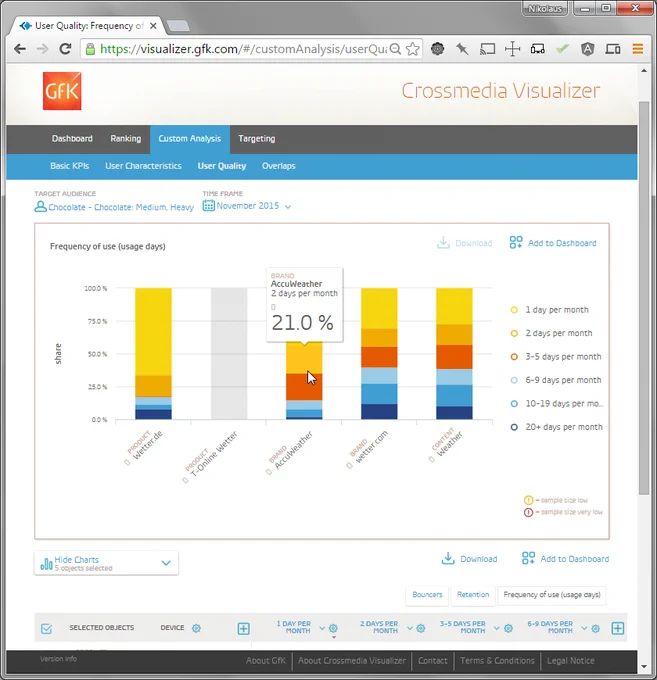The image size is (657, 680).
Task: Switch to Overlaps subtab
Action: (278, 166)
